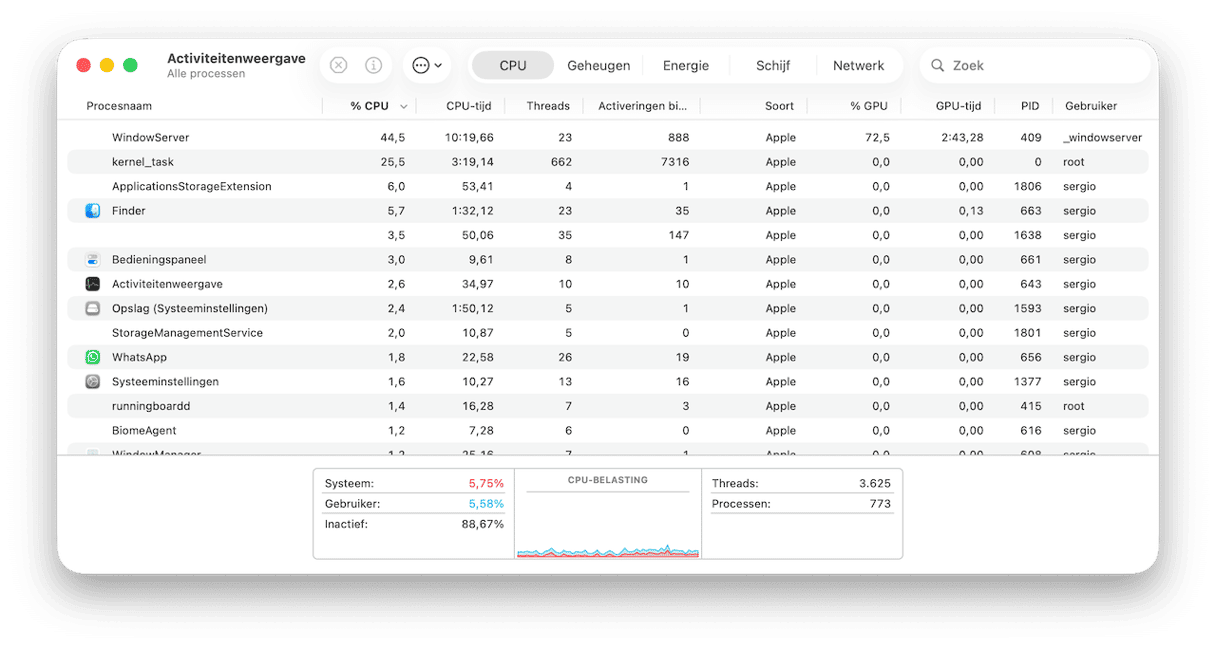Click the Threads count 3.625
The image size is (1216, 649).
point(874,484)
